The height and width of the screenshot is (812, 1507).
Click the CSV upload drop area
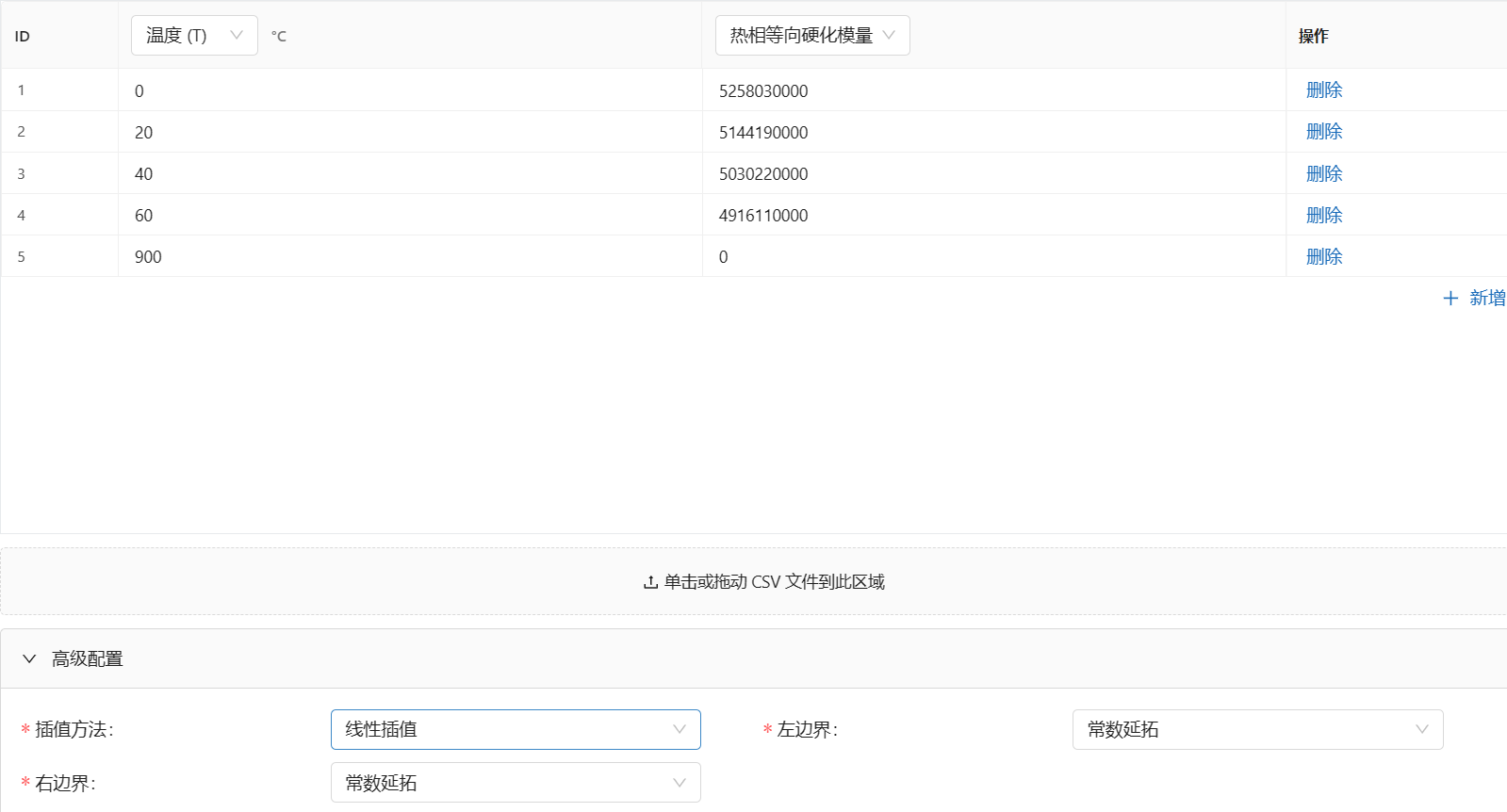click(754, 581)
